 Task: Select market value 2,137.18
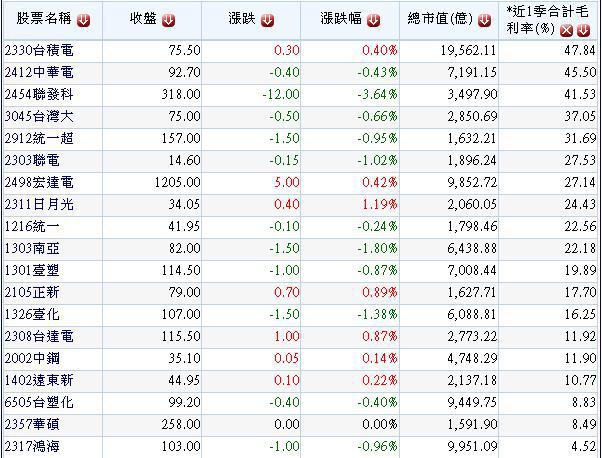point(472,380)
